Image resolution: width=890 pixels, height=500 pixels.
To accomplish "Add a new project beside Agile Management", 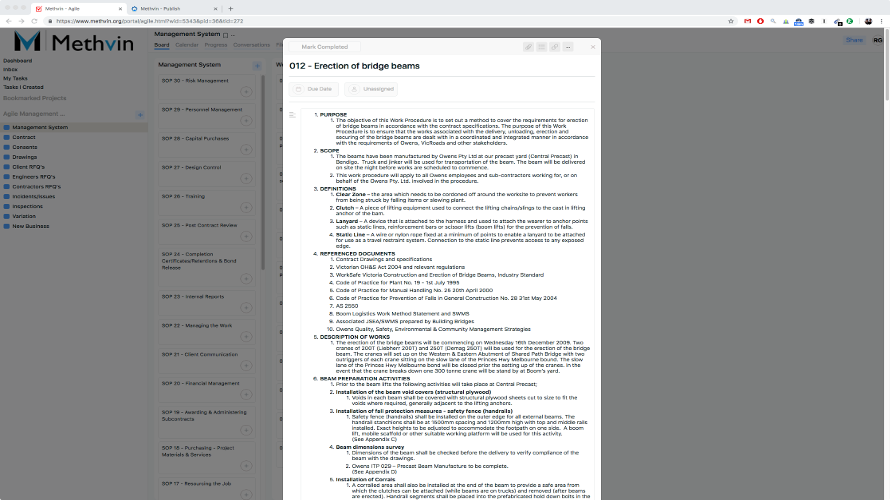I will (x=140, y=114).
